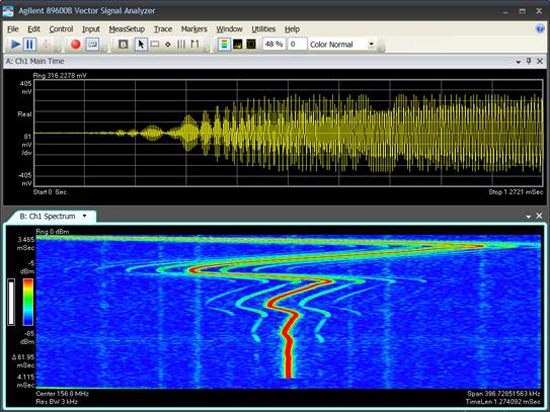
Task: Click the yellow trace display icon
Action: (238, 44)
